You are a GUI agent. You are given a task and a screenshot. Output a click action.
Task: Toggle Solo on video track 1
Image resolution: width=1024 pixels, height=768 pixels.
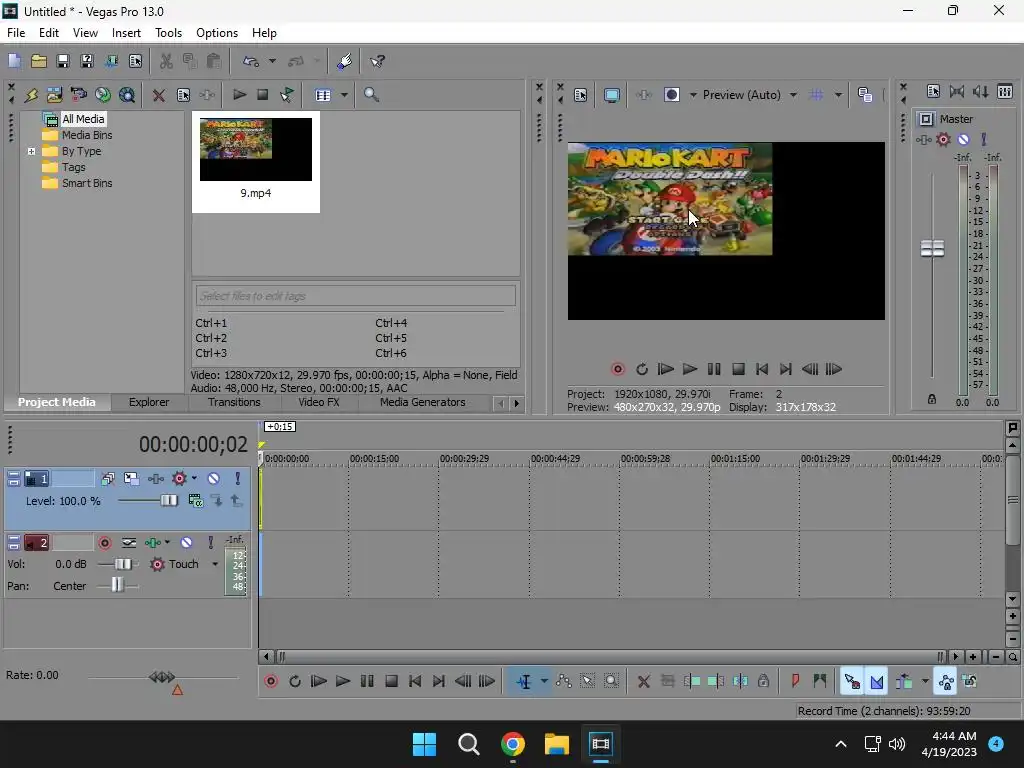pyautogui.click(x=238, y=479)
